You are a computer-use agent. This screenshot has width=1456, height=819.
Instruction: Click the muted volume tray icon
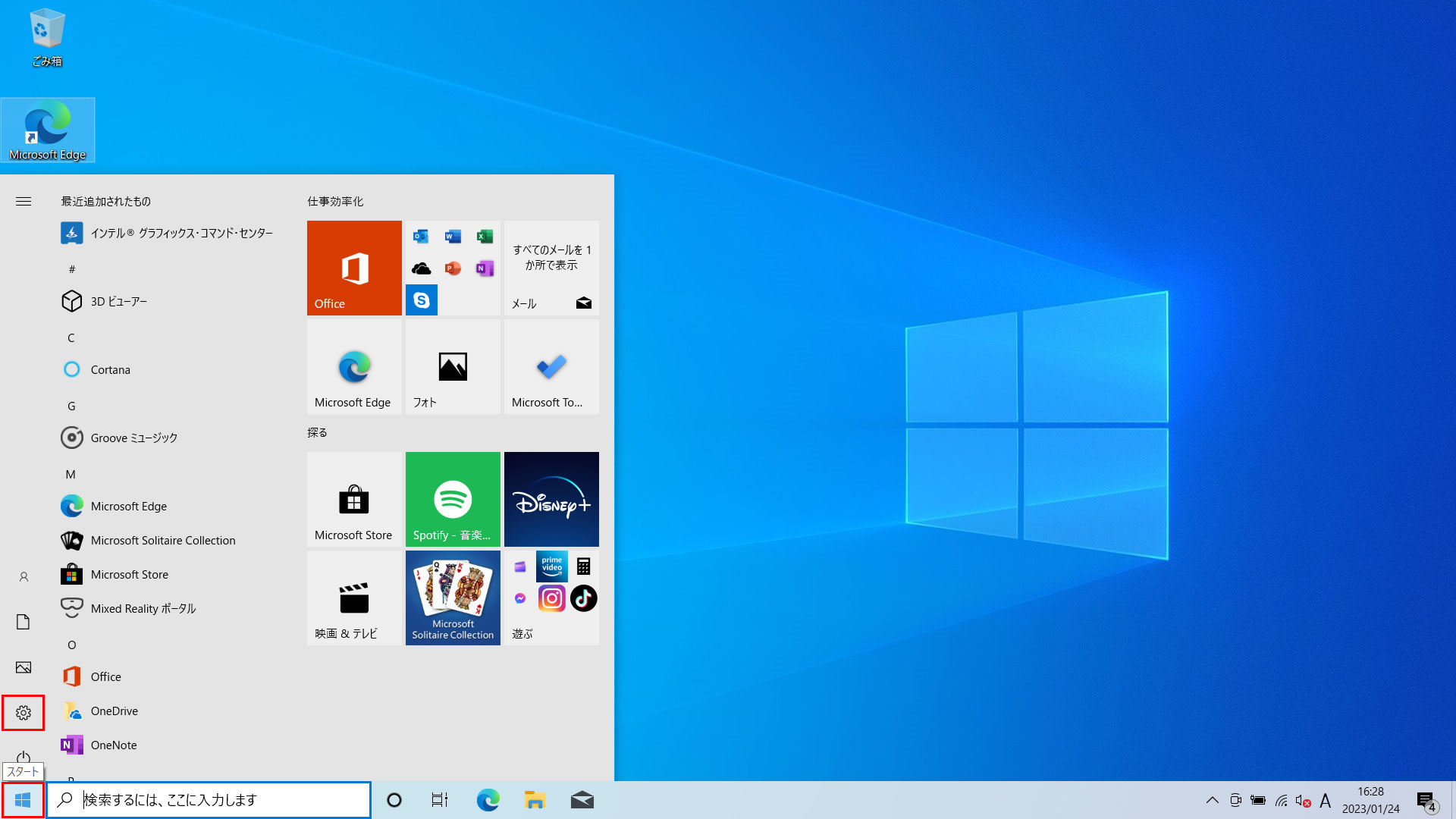(1304, 800)
